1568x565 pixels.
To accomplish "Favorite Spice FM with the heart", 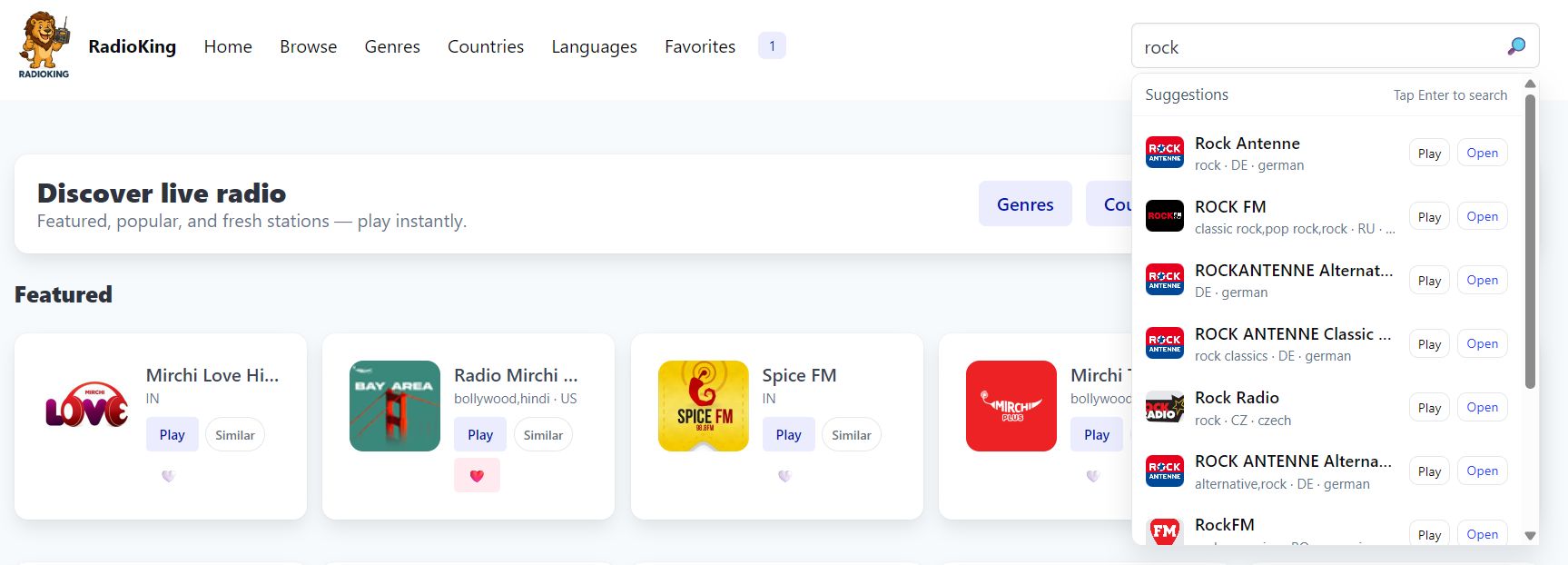I will [x=784, y=476].
